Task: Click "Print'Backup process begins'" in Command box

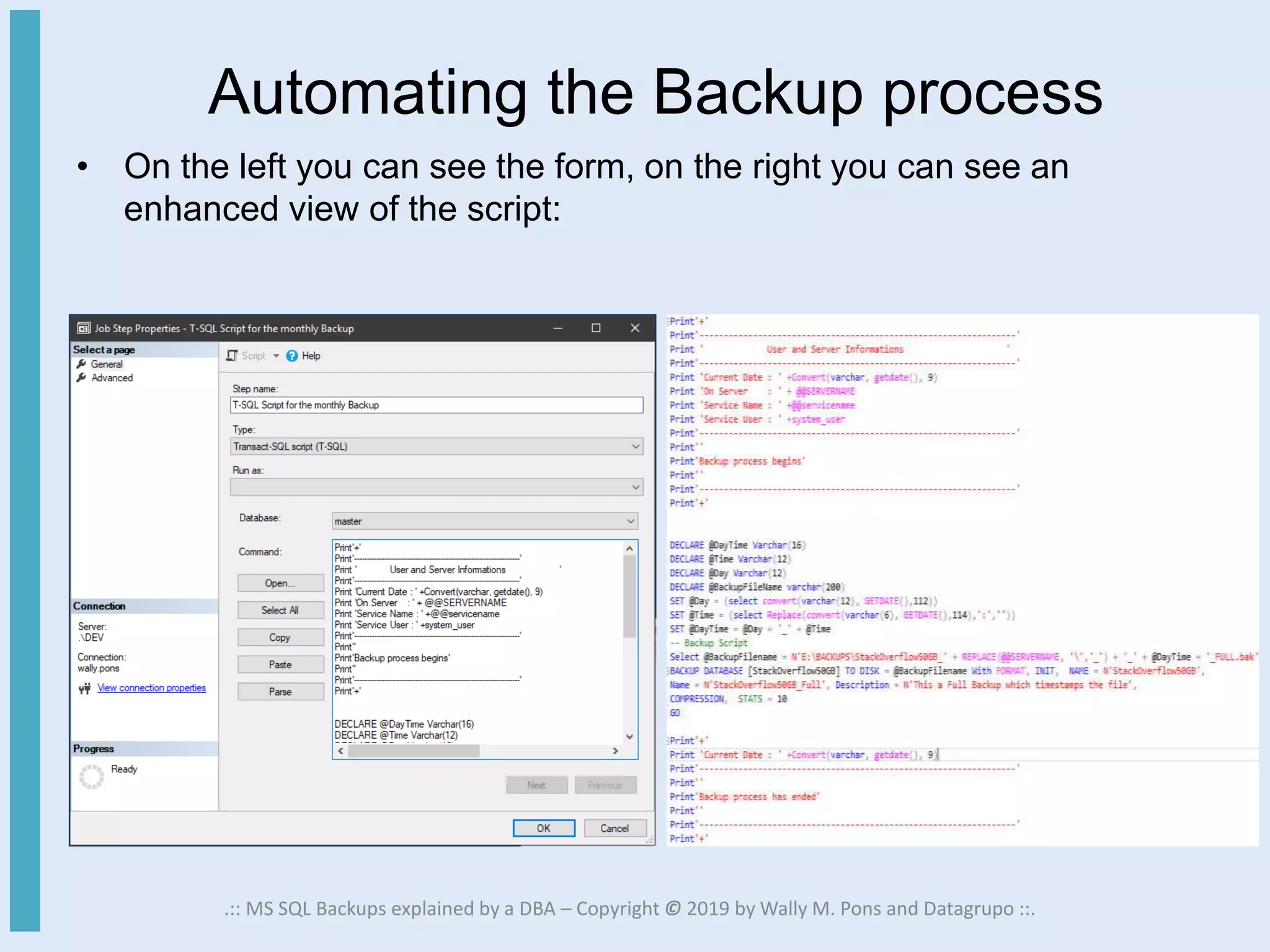Action: (393, 658)
